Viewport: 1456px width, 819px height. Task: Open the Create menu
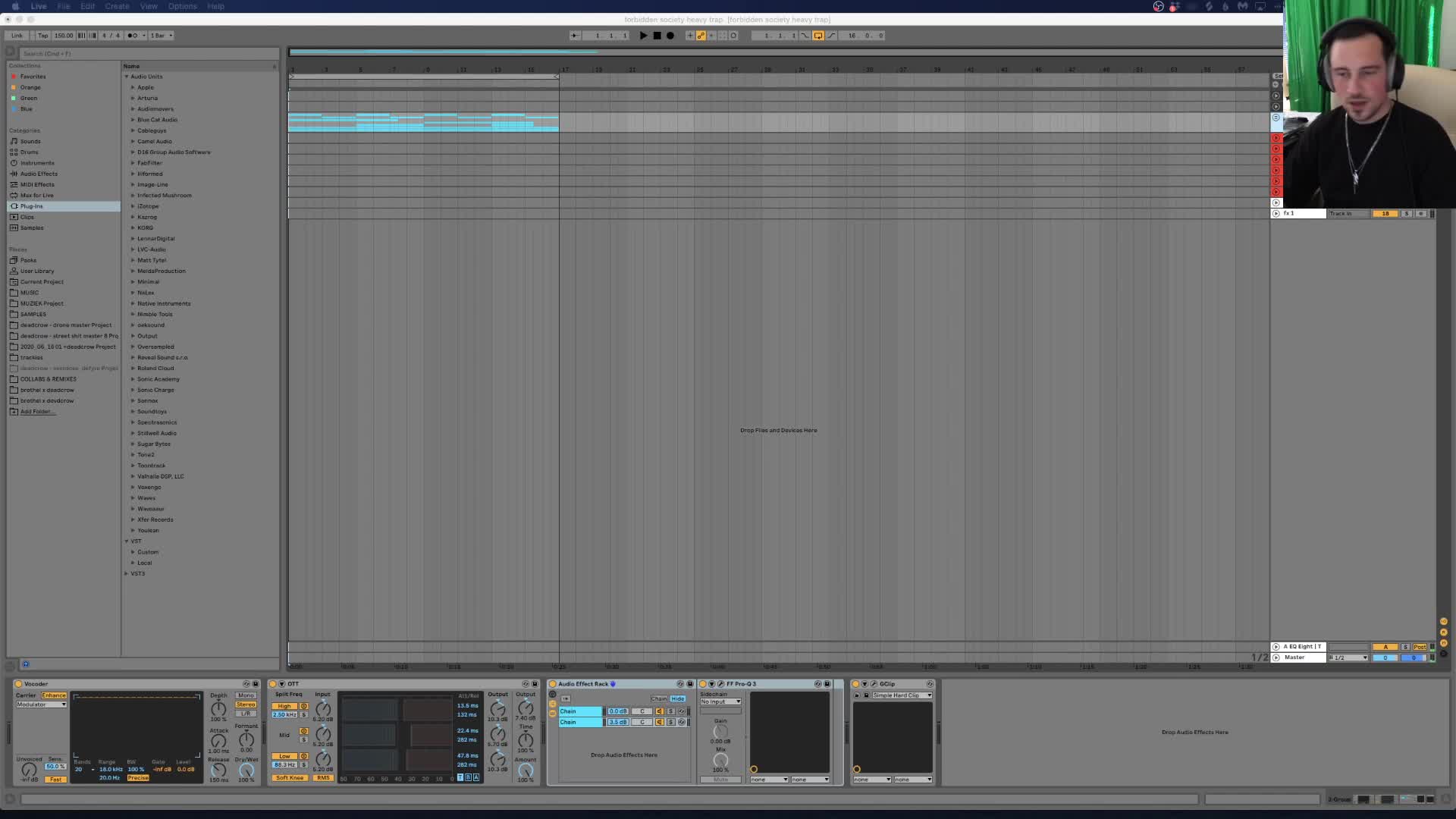coord(117,6)
